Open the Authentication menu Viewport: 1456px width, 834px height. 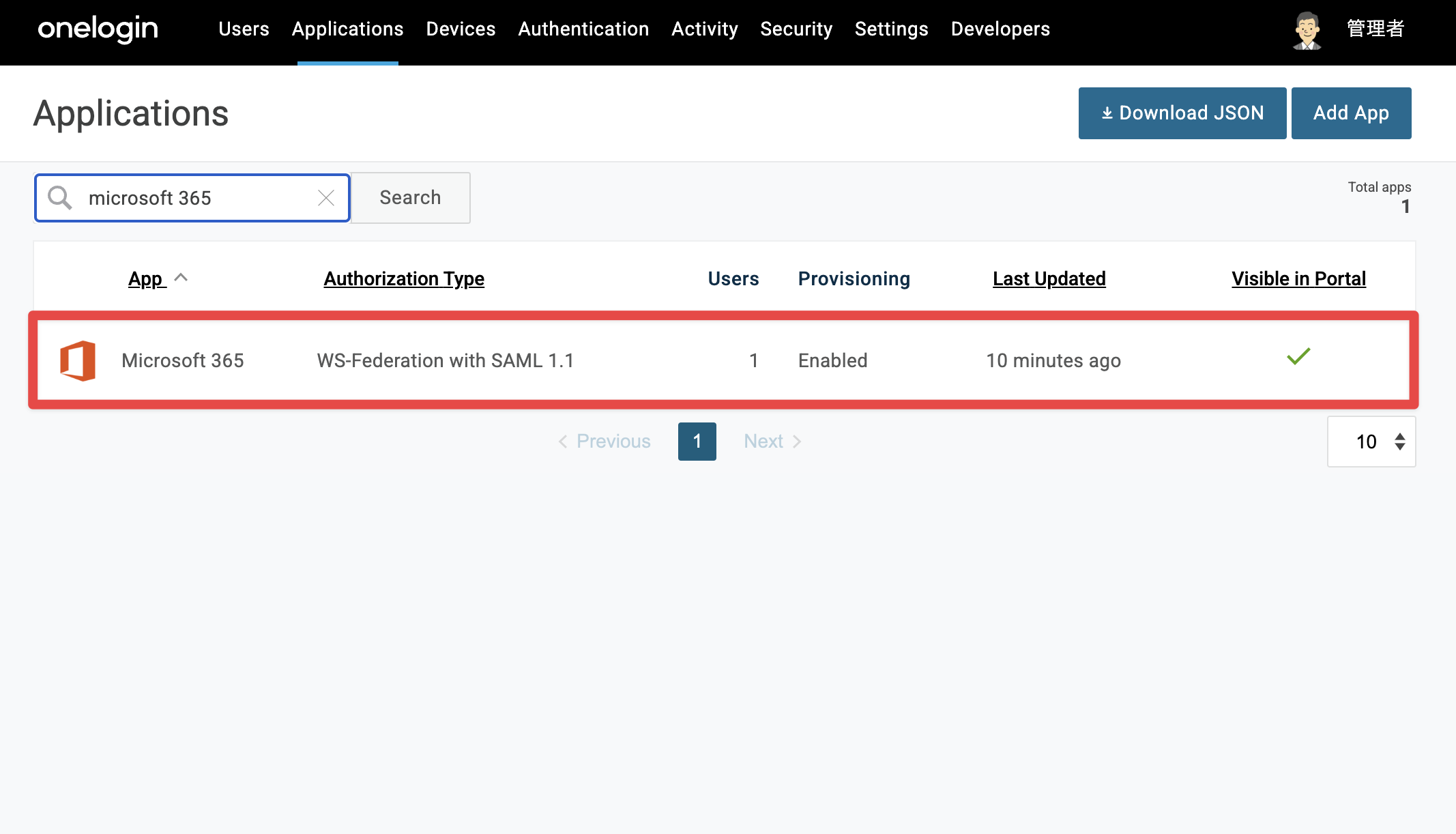coord(583,29)
